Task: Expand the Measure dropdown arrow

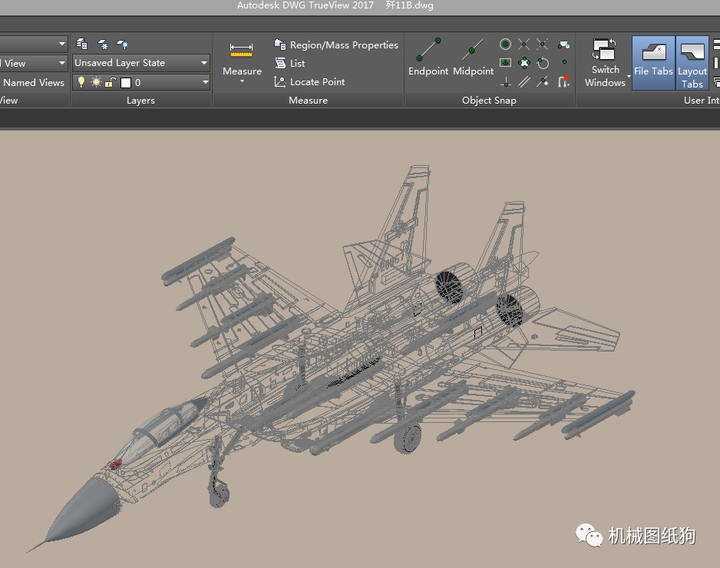Action: click(242, 81)
